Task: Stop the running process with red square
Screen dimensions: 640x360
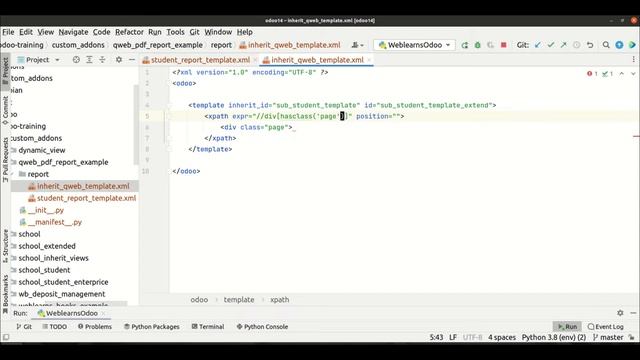Action: (504, 45)
